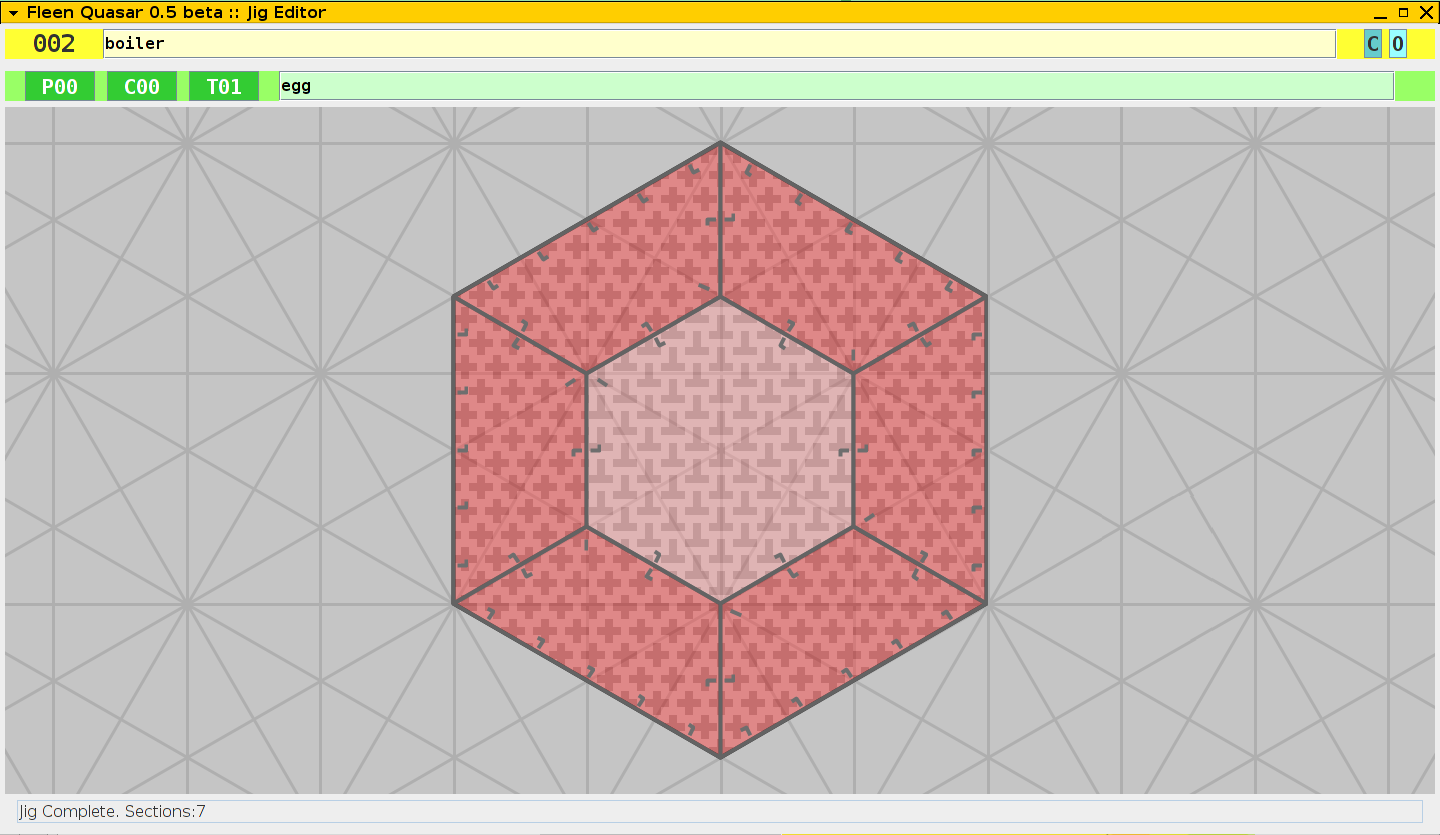The image size is (1440, 835).
Task: Click the P00 section button
Action: 60,87
